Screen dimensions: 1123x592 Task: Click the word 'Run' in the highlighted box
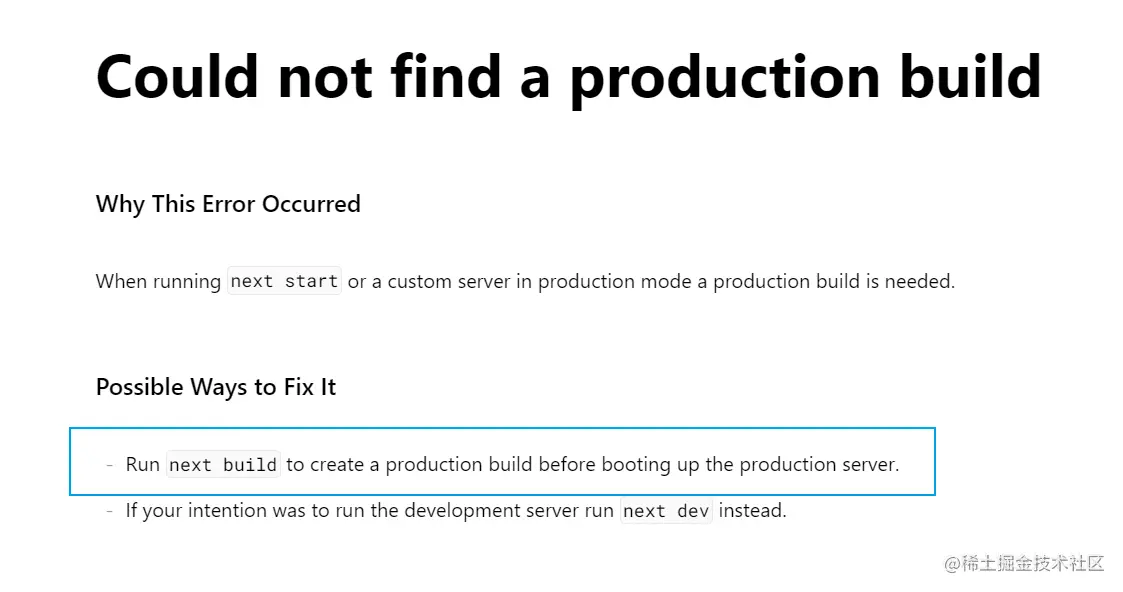coord(143,465)
